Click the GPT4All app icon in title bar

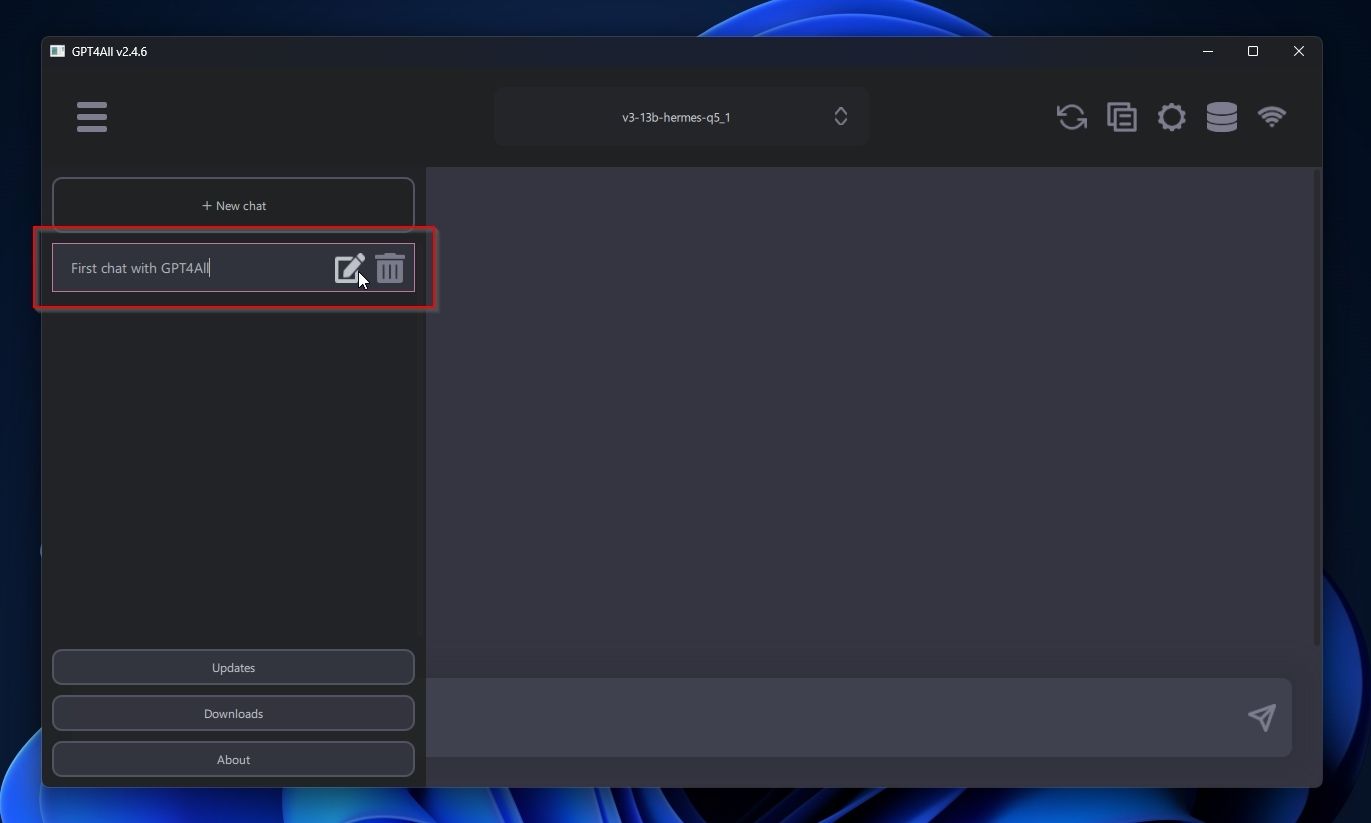tap(58, 52)
